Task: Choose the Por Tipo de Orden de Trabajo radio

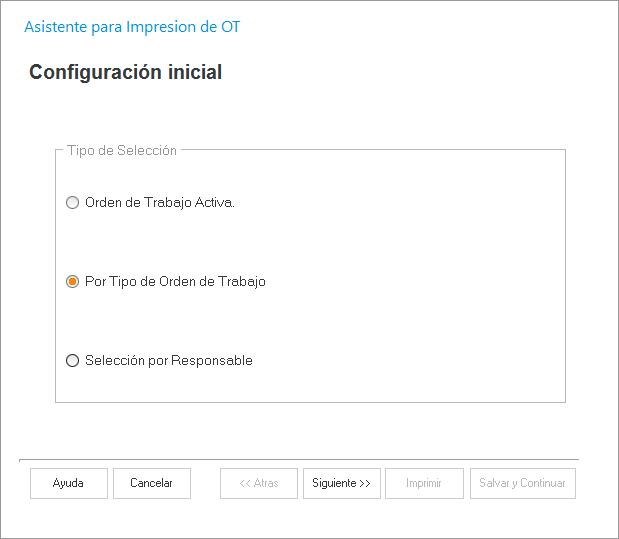Action: click(x=72, y=282)
